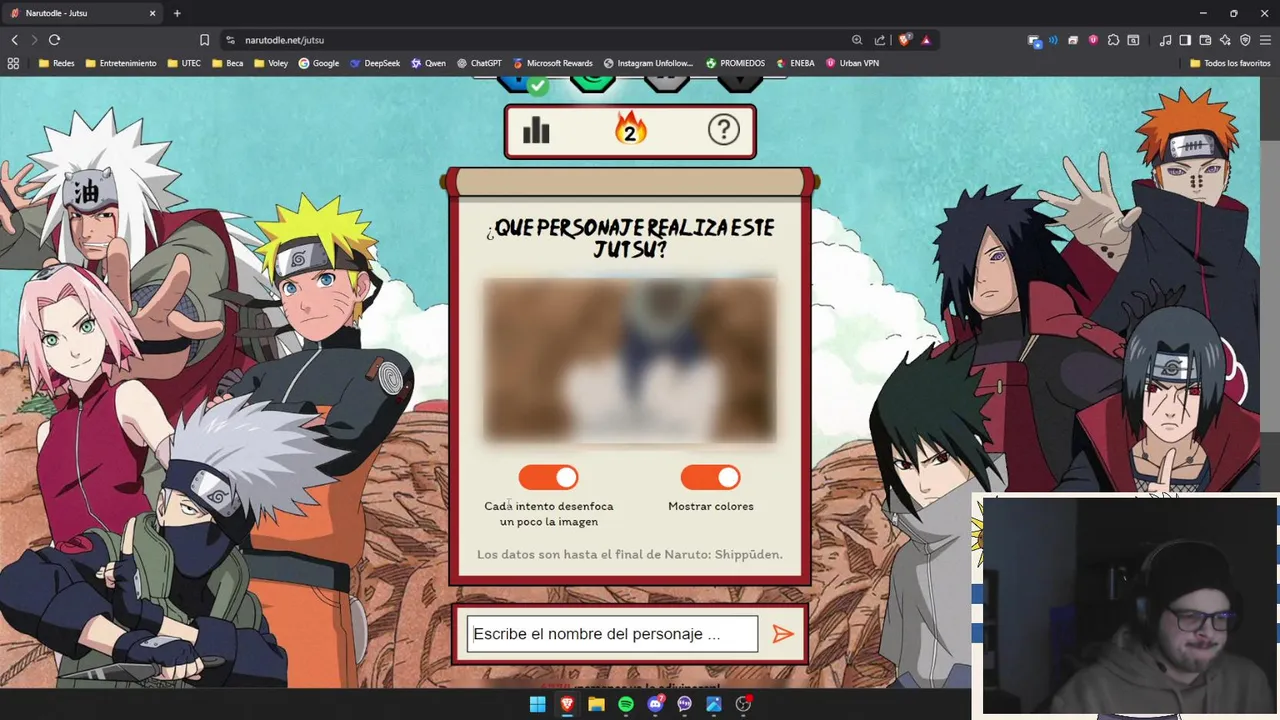
Task: Open the pink U shield extension
Action: point(1093,40)
